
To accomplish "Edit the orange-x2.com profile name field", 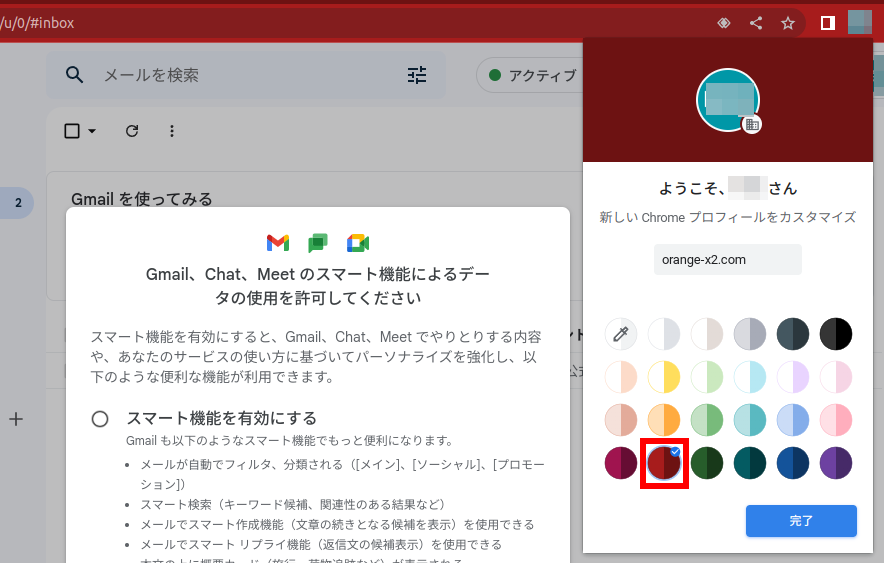I will [728, 259].
